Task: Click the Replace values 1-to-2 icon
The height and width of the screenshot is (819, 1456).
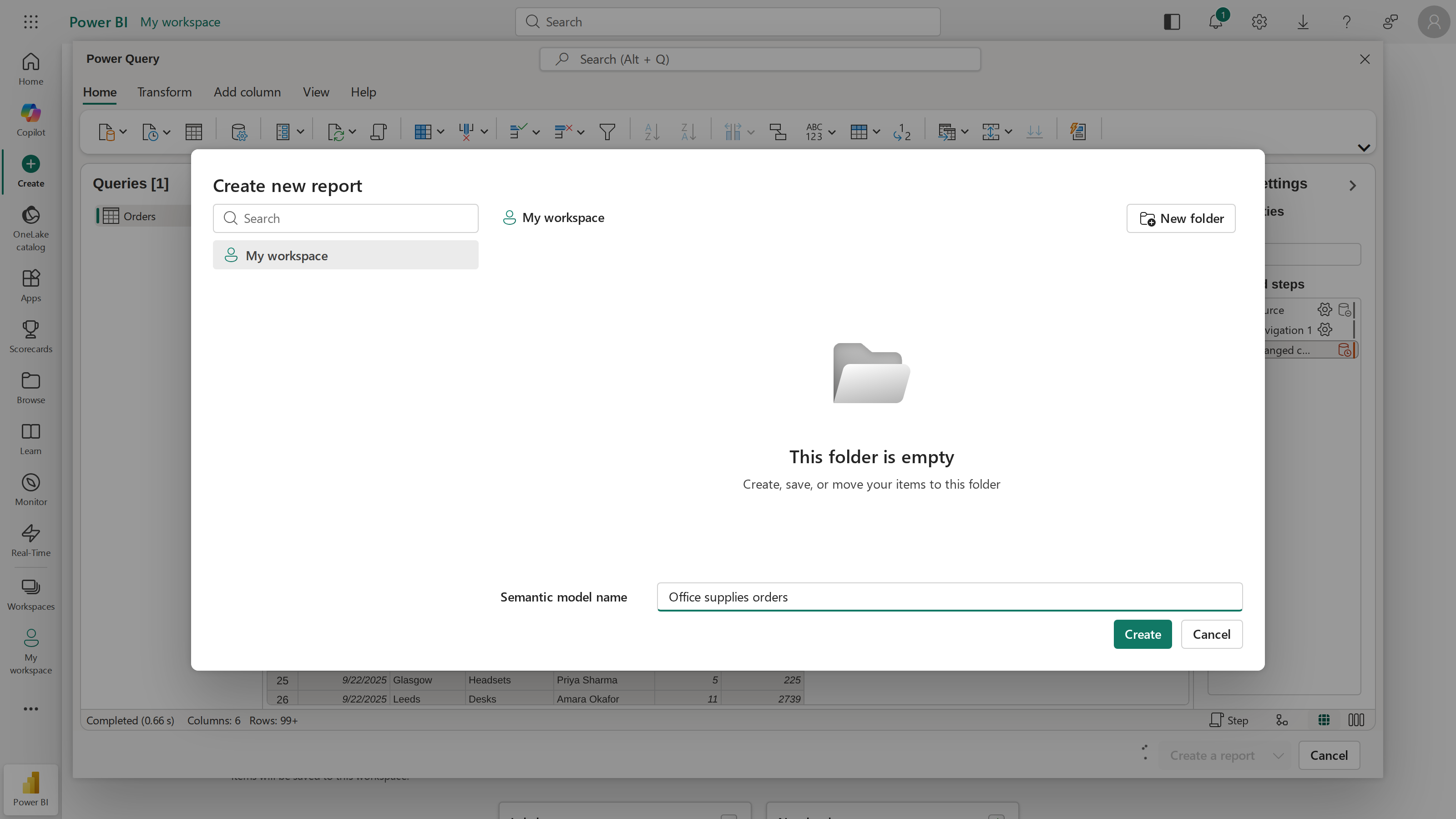Action: tap(902, 131)
